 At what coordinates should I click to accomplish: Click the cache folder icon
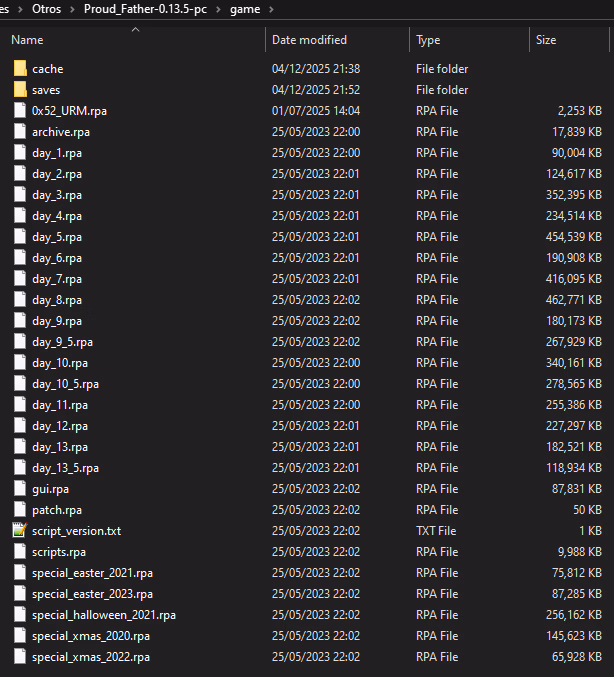(20, 69)
